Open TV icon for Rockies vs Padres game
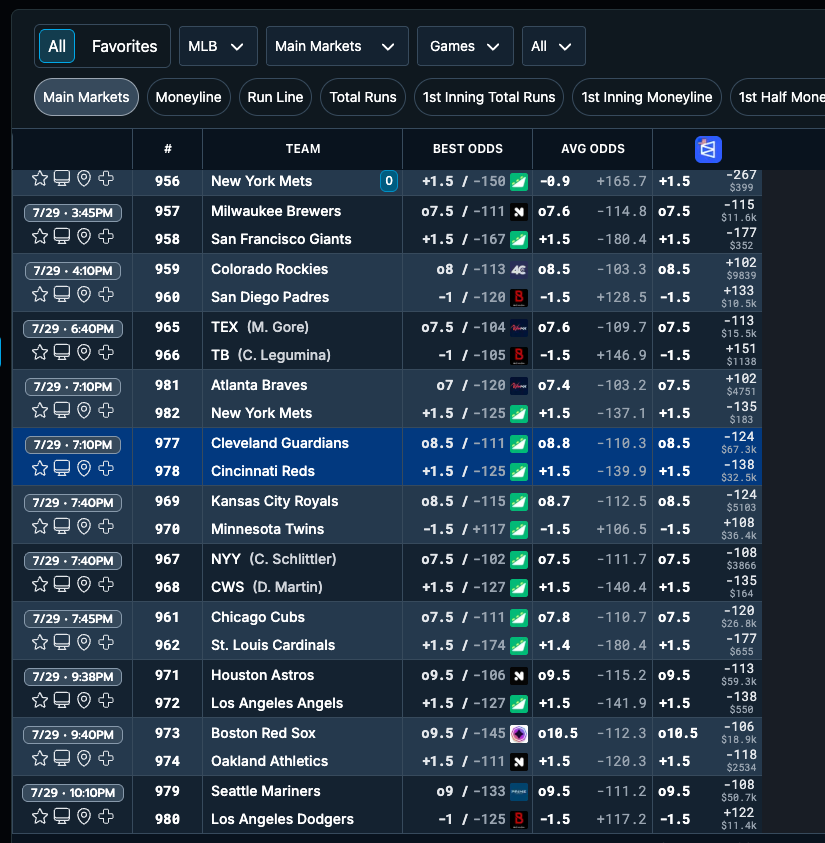The width and height of the screenshot is (825, 843). tap(62, 295)
